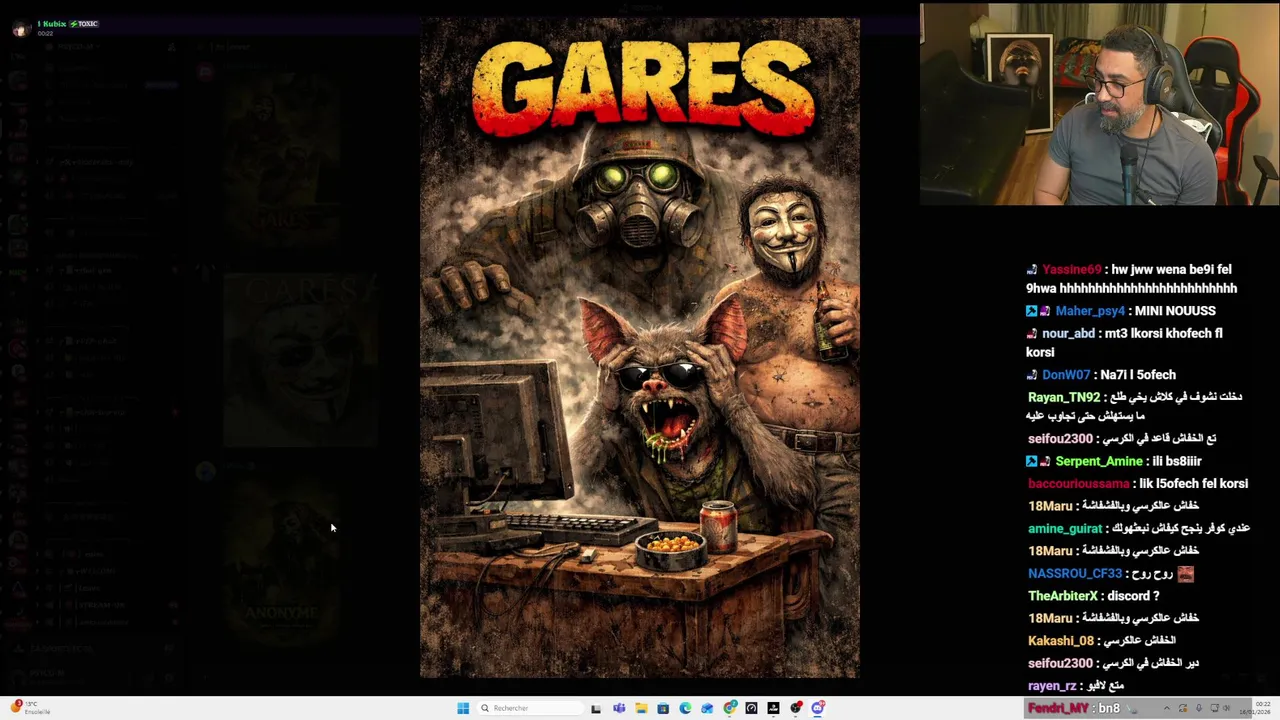This screenshot has height=720, width=1280.
Task: Click the chat message 'MINI NOUUSS'
Action: click(x=1175, y=311)
